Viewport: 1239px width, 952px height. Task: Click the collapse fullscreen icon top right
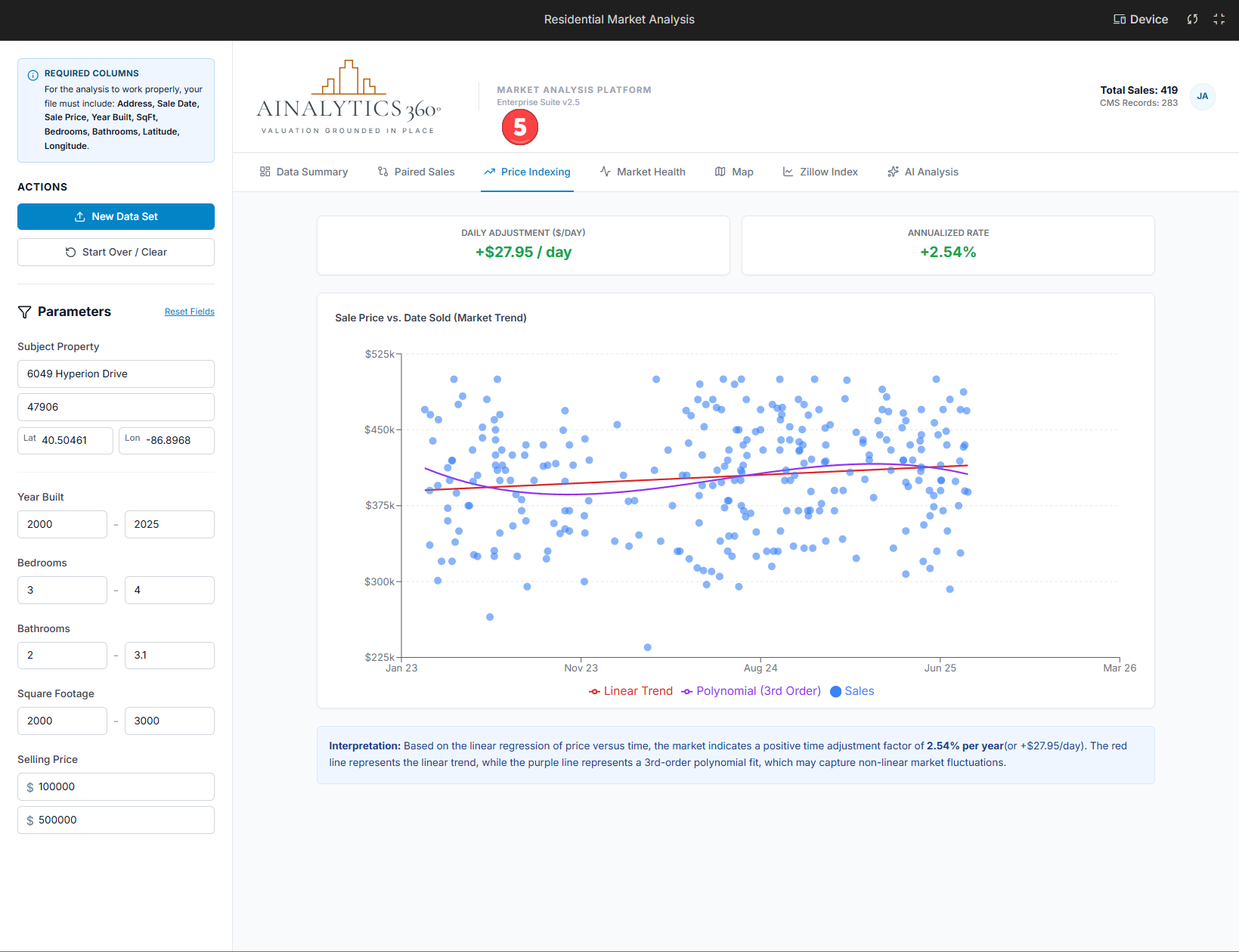[1219, 19]
